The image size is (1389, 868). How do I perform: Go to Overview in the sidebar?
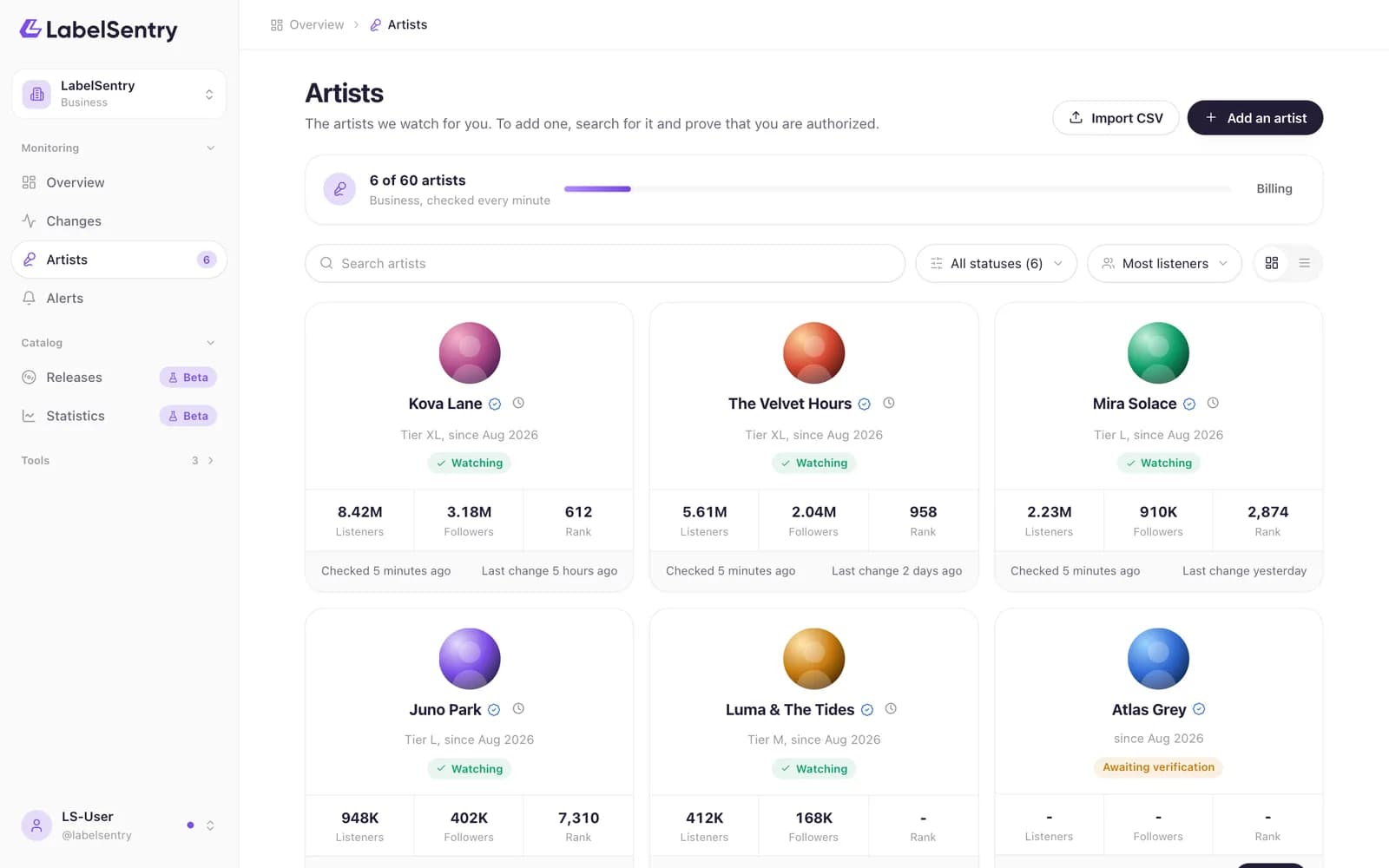pyautogui.click(x=119, y=182)
